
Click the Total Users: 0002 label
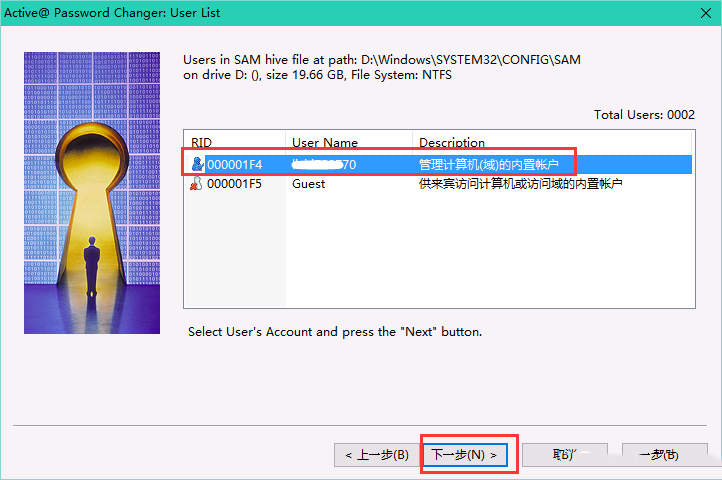tap(644, 114)
